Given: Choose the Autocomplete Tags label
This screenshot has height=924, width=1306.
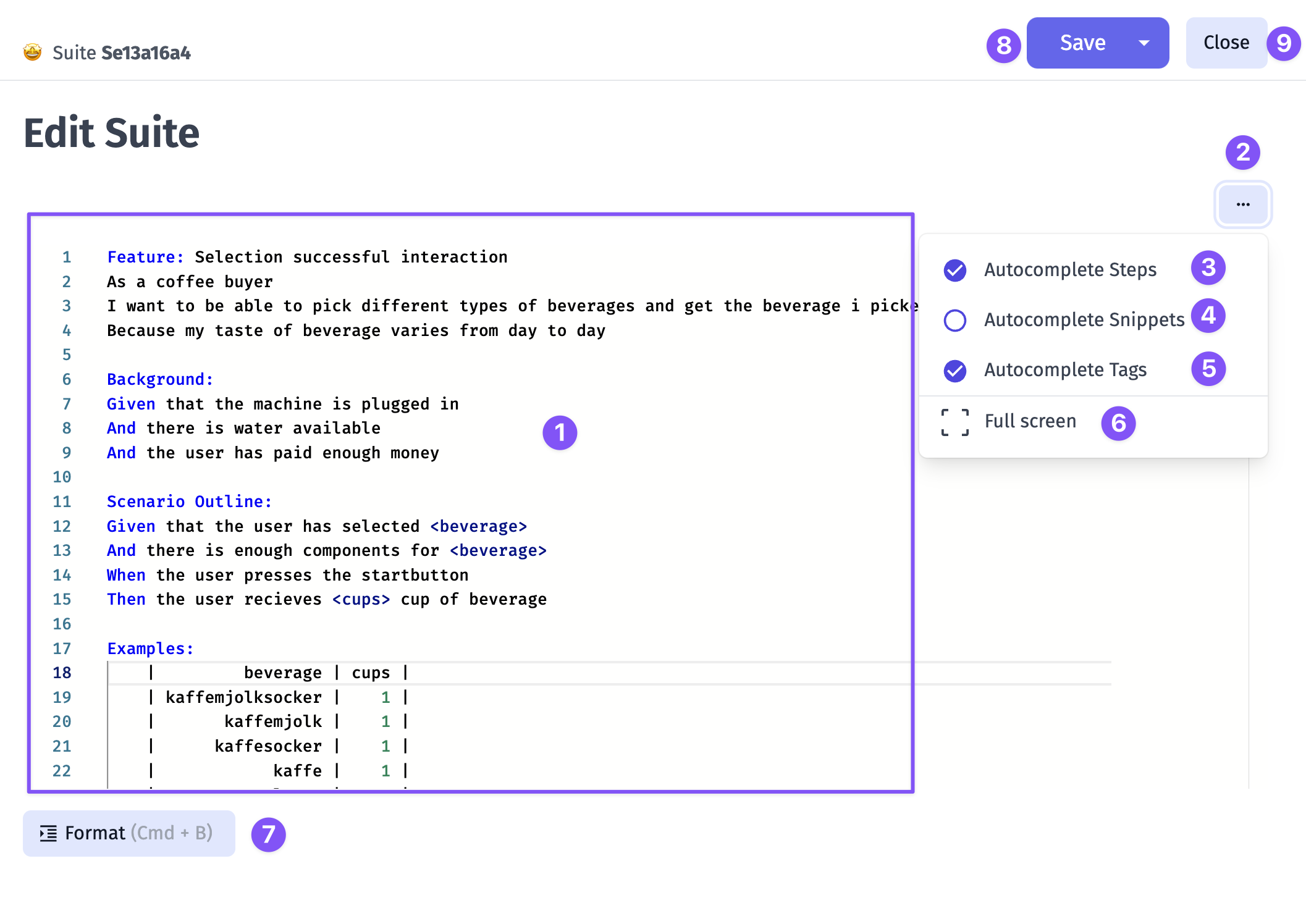Looking at the screenshot, I should click(1065, 370).
